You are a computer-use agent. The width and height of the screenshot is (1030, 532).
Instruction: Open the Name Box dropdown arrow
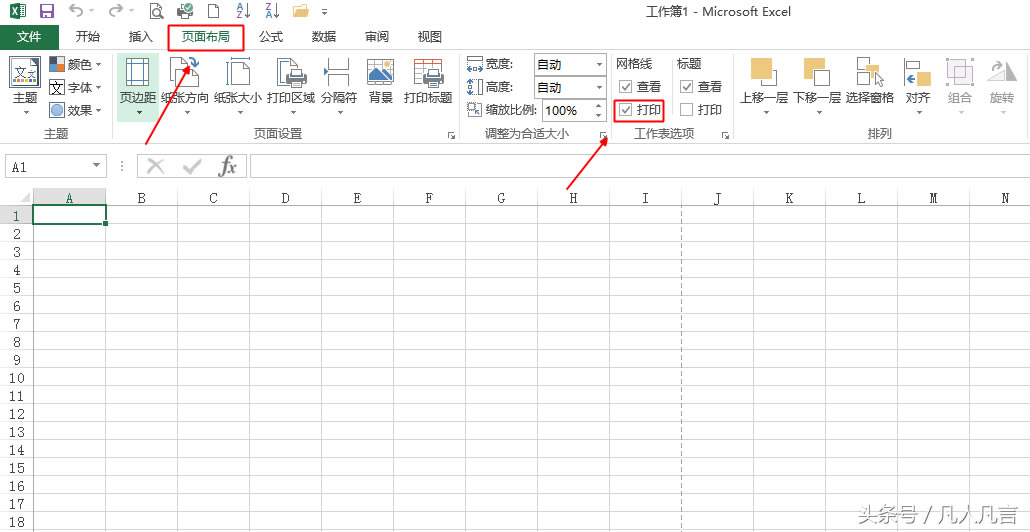click(97, 167)
